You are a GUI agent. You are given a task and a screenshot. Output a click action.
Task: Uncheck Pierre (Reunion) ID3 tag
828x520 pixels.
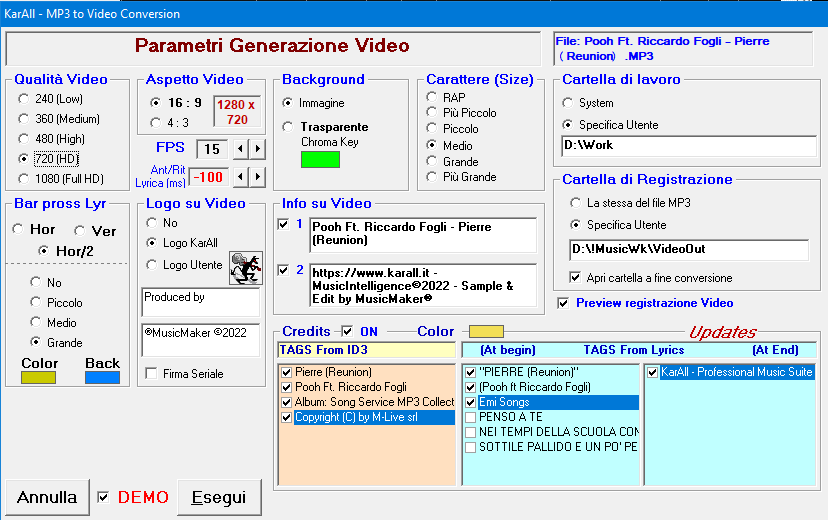(287, 372)
